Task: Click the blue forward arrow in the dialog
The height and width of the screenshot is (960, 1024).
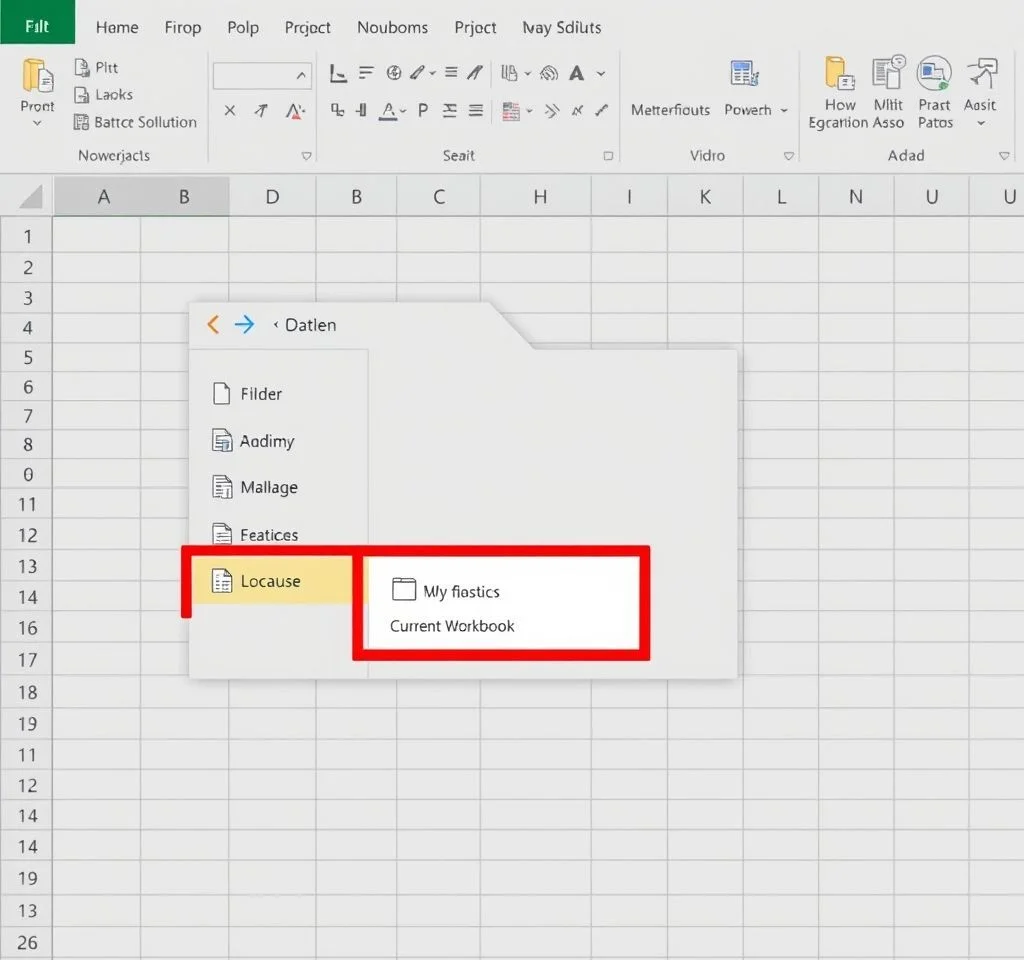Action: coord(244,324)
